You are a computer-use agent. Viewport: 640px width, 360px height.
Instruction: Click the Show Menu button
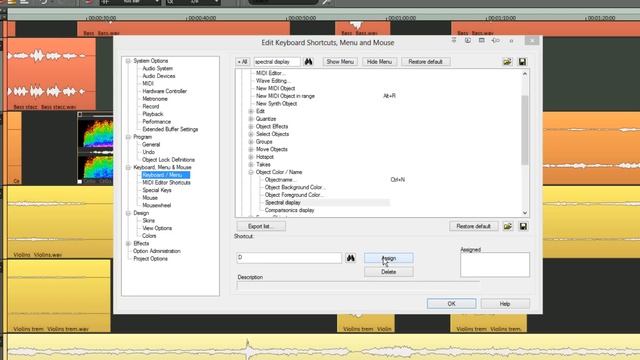(340, 62)
